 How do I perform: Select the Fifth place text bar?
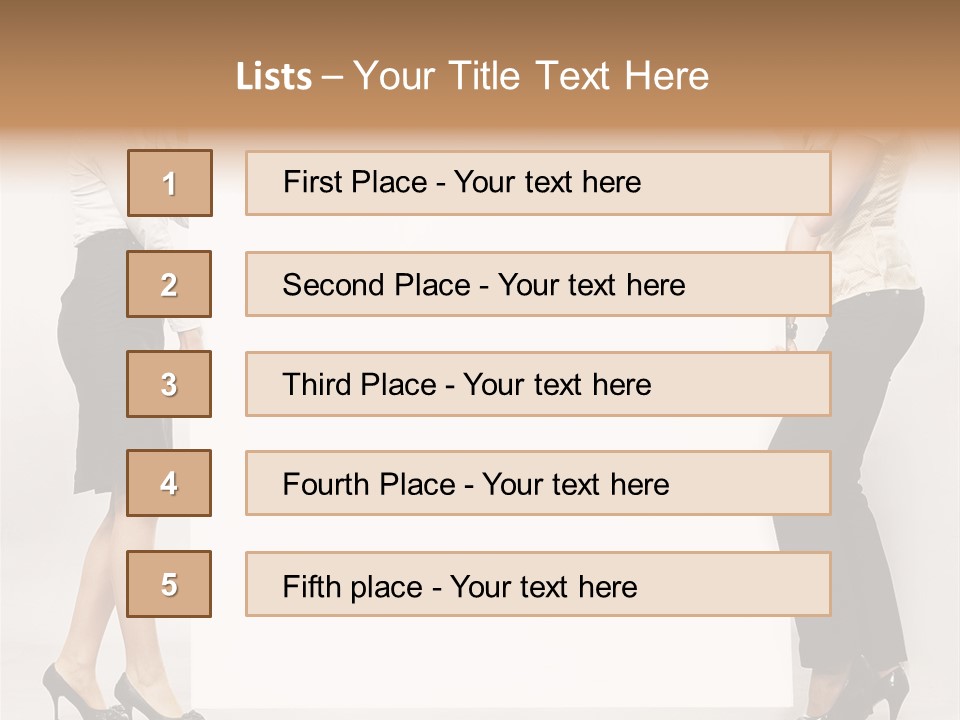pos(538,584)
